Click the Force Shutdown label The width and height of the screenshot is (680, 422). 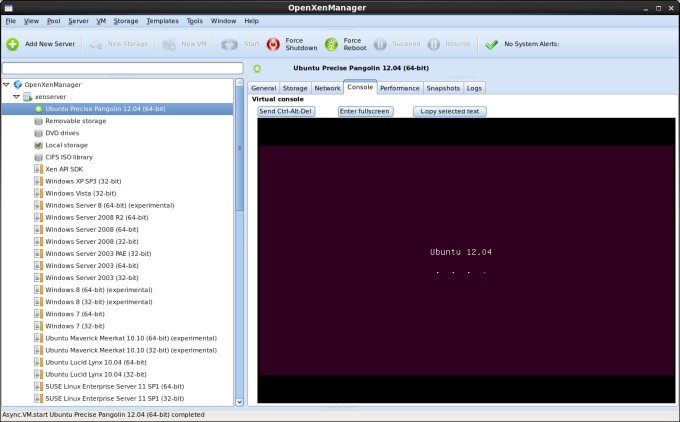tap(301, 44)
